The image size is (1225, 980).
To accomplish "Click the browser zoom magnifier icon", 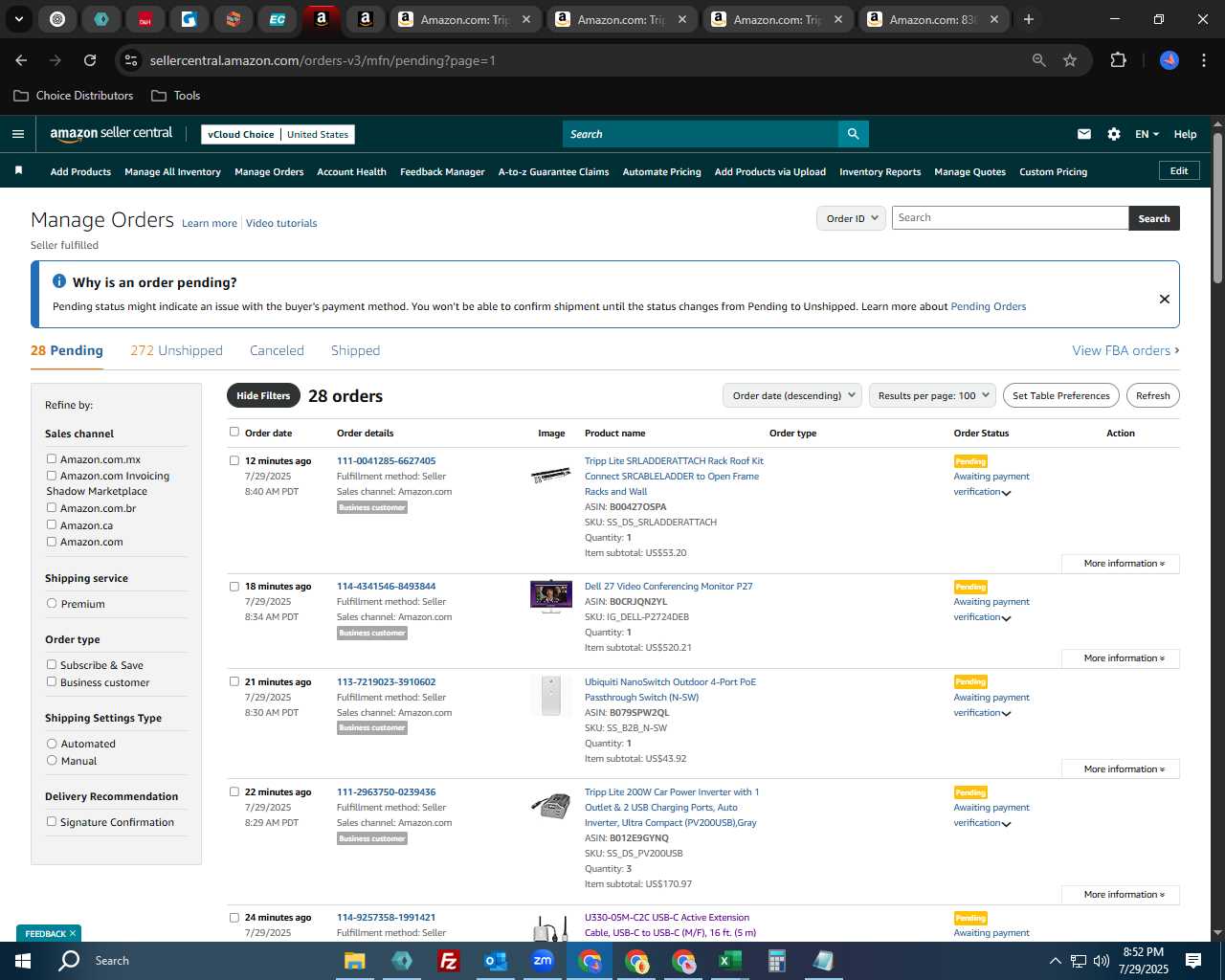I will click(x=1039, y=60).
